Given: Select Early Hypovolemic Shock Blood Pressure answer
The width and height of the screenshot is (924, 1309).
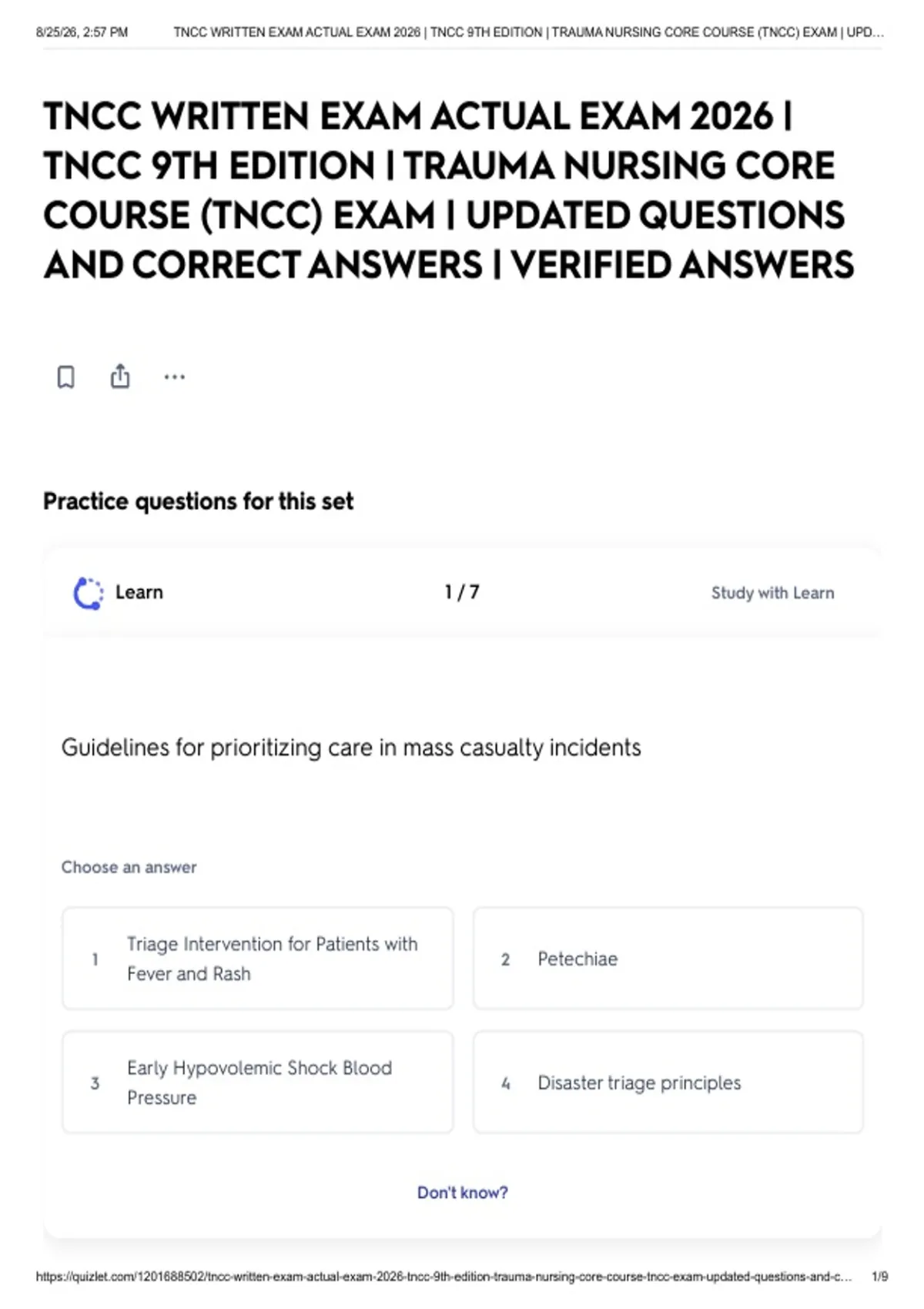Looking at the screenshot, I should [x=258, y=1083].
